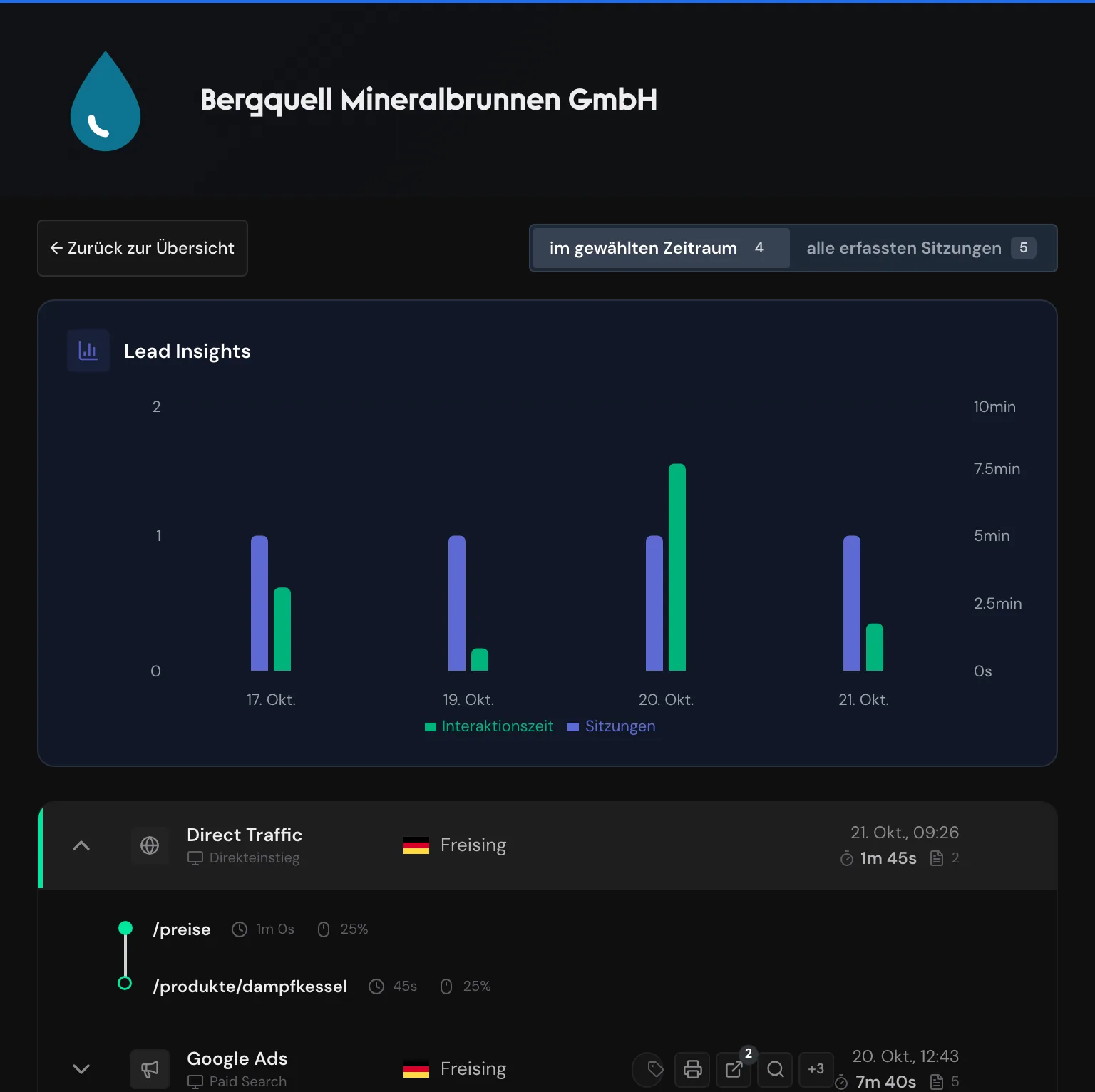Show more events via +3 button
Image resolution: width=1095 pixels, height=1092 pixels.
pyautogui.click(x=816, y=1069)
